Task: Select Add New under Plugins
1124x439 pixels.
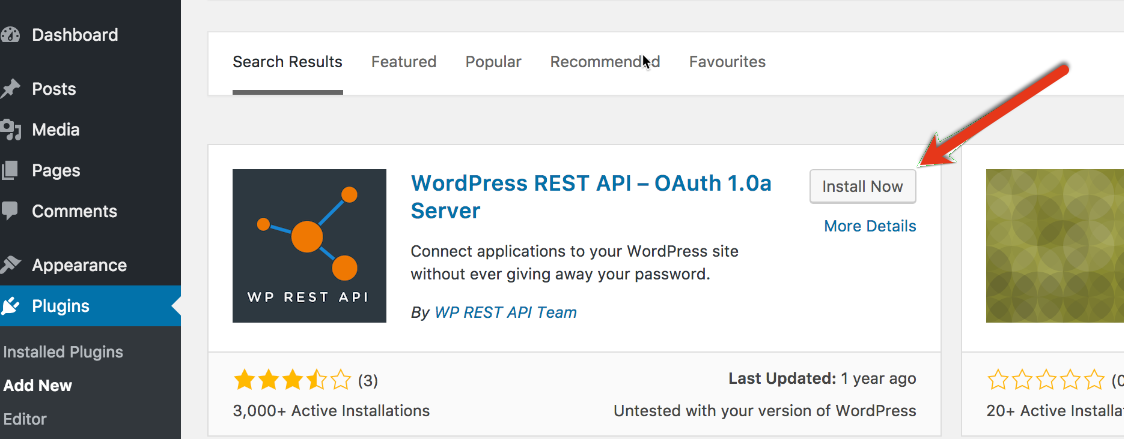Action: pos(38,386)
